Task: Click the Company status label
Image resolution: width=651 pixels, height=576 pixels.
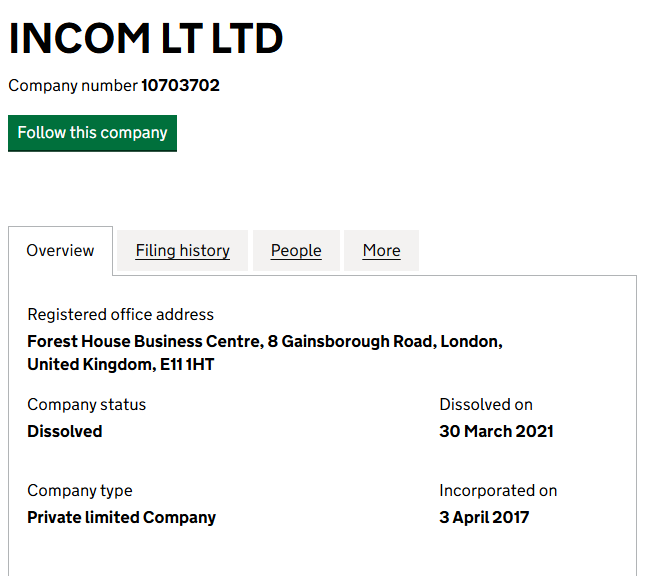Action: [86, 405]
